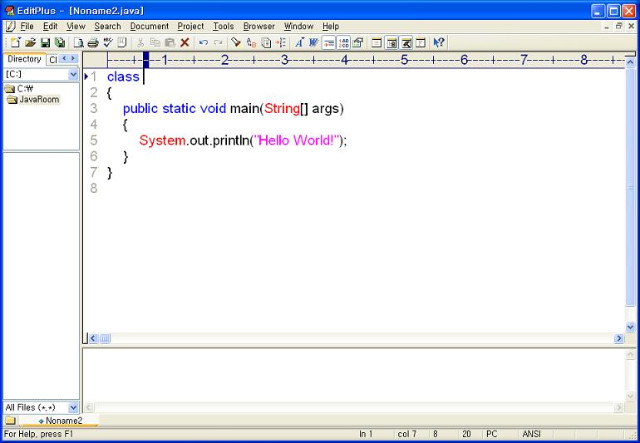Click the EditPlus document icon beside the File menu
This screenshot has height=443, width=640.
[x=10, y=27]
